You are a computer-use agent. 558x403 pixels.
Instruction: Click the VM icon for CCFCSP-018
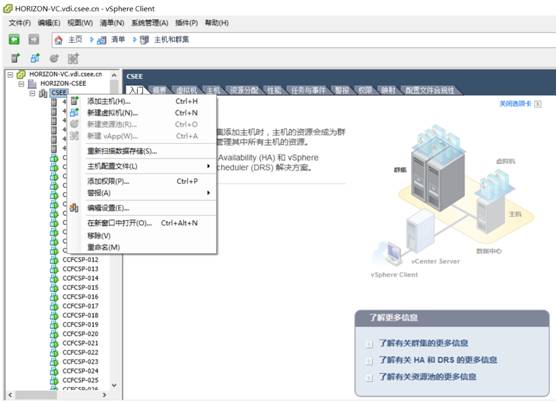point(54,315)
